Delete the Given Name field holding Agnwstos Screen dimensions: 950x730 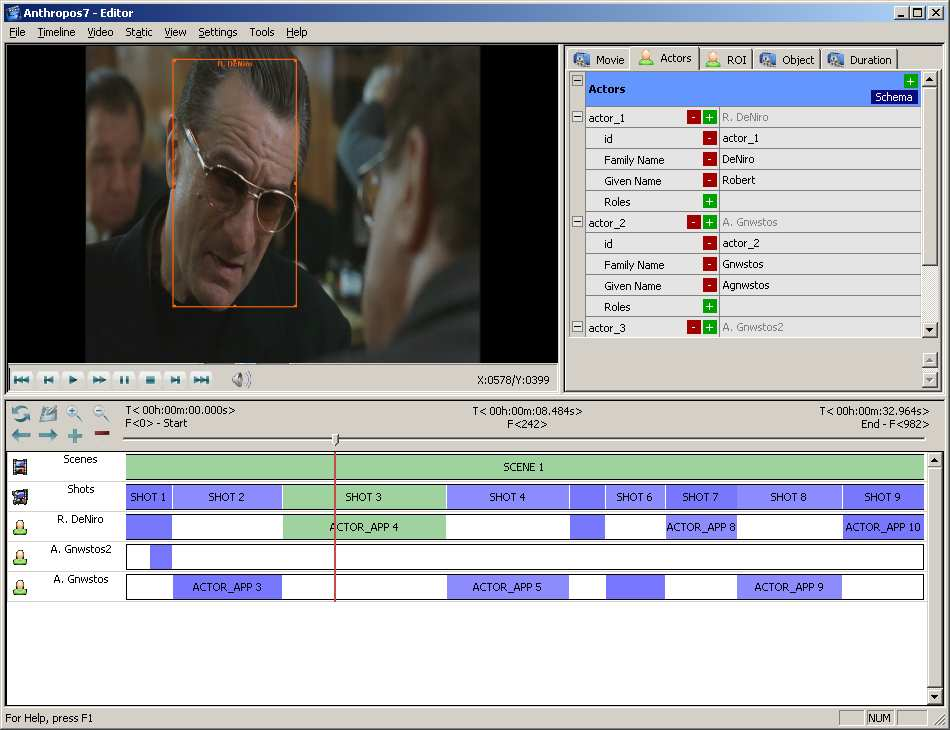point(709,285)
